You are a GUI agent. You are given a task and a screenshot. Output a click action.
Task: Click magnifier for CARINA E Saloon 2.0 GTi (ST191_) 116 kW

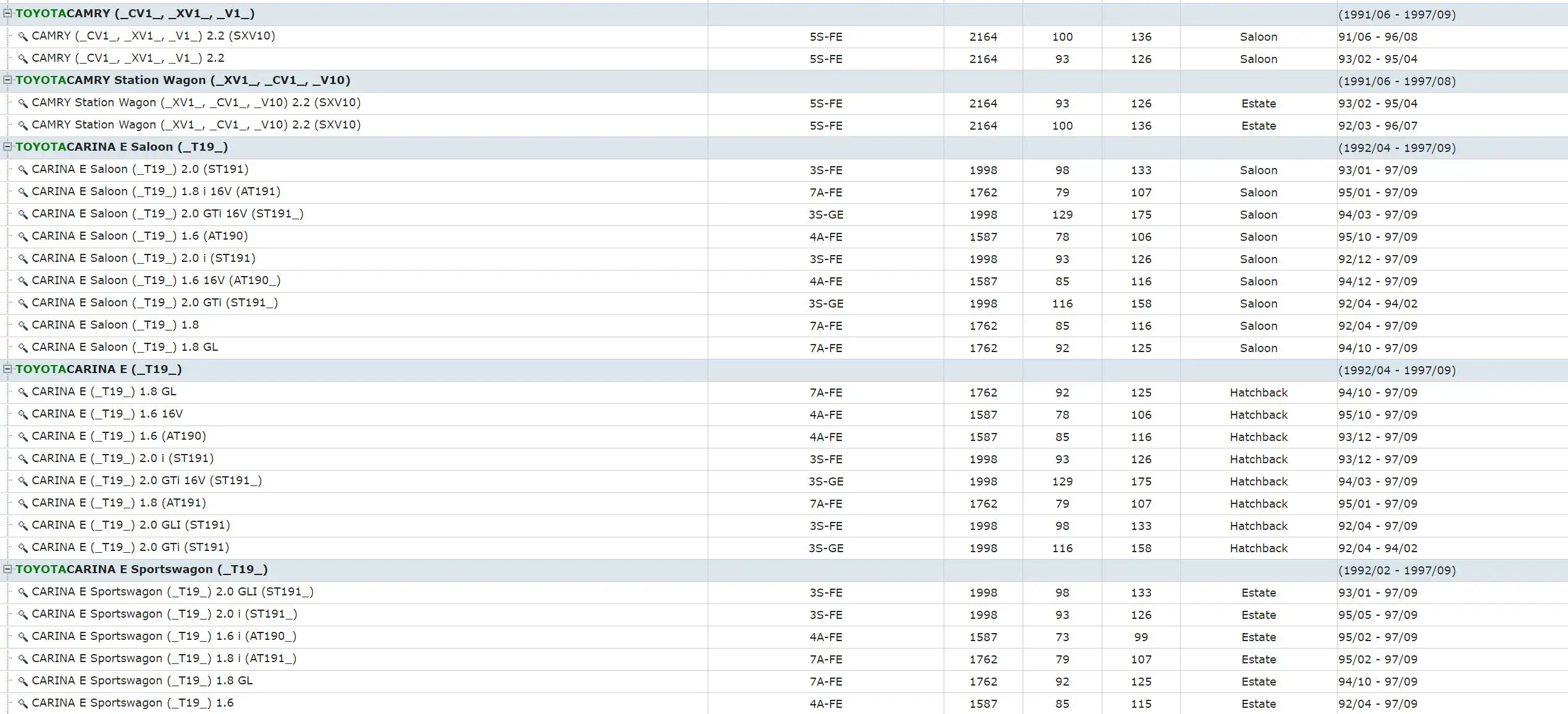[x=23, y=303]
